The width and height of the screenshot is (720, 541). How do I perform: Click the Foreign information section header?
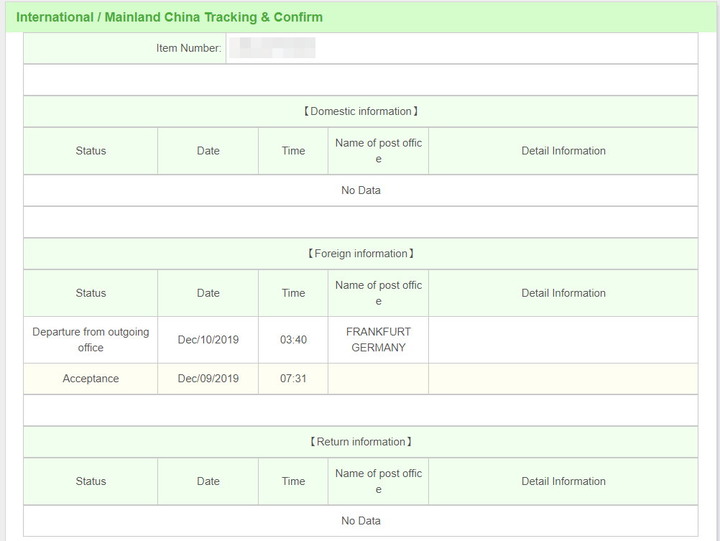click(360, 254)
